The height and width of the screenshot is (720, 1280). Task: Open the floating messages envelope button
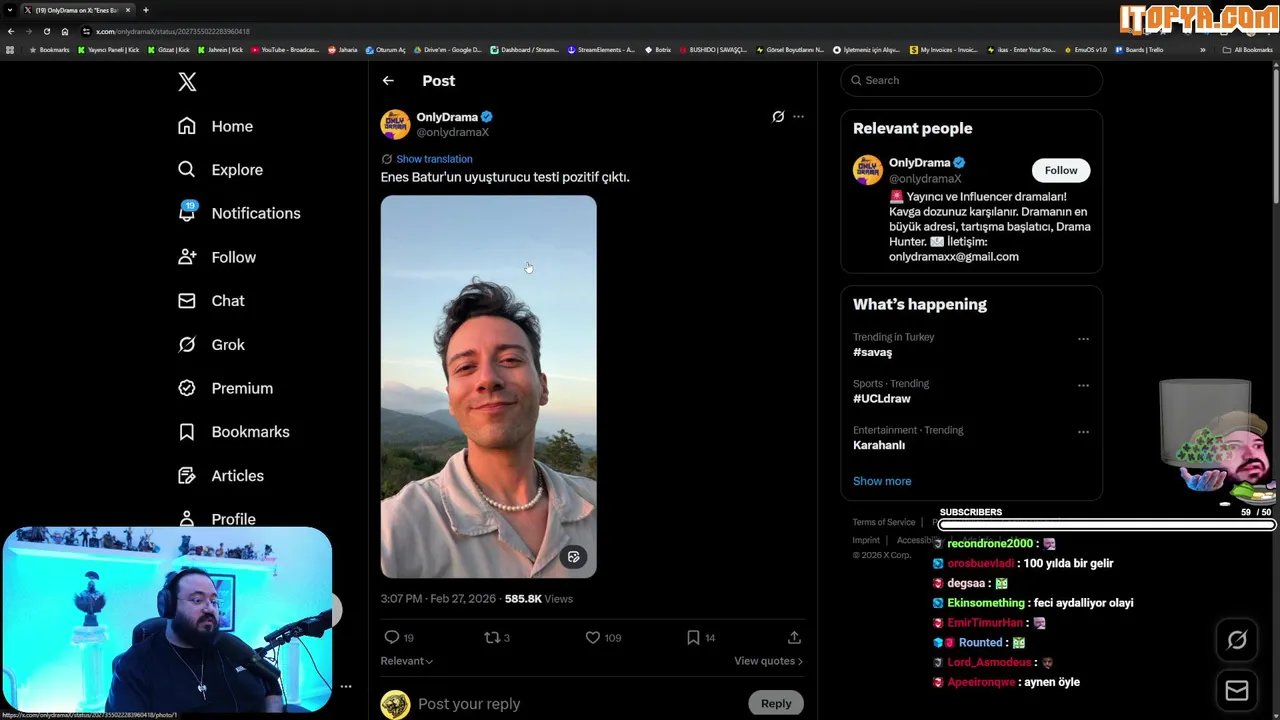(1237, 691)
